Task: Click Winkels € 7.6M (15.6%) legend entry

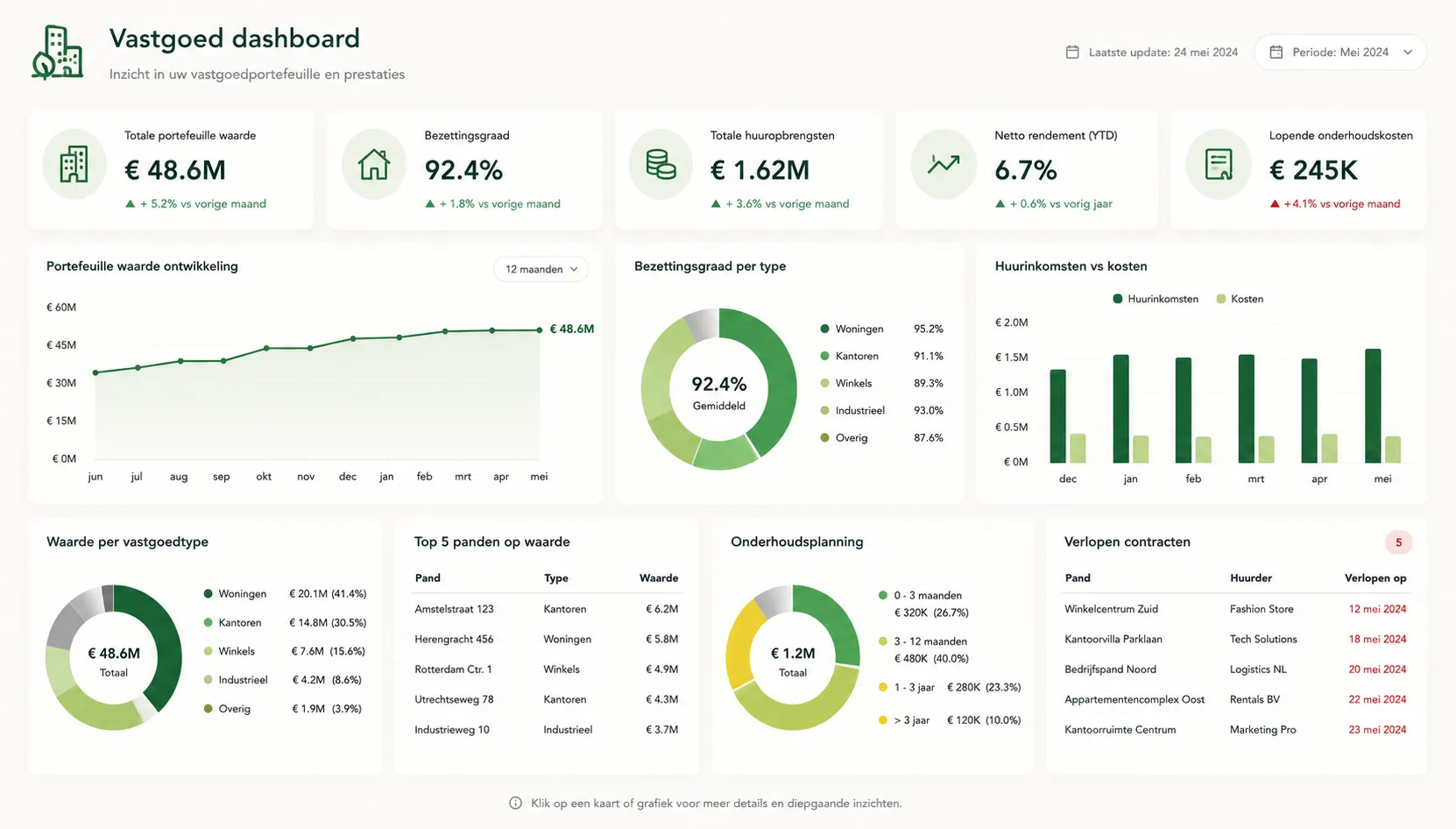Action: (285, 651)
